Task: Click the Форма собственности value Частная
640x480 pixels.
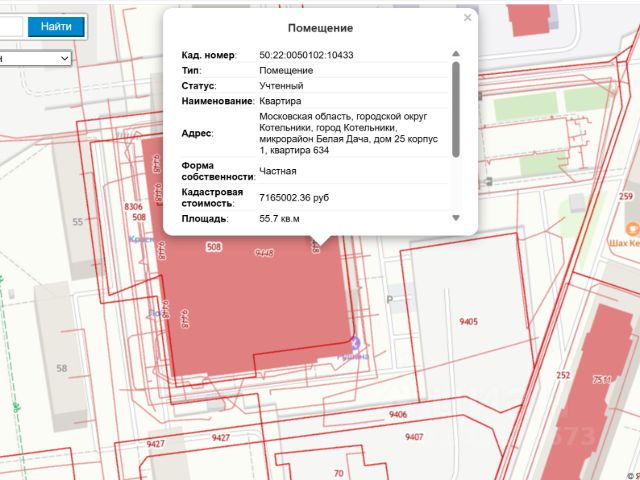Action: [278, 171]
